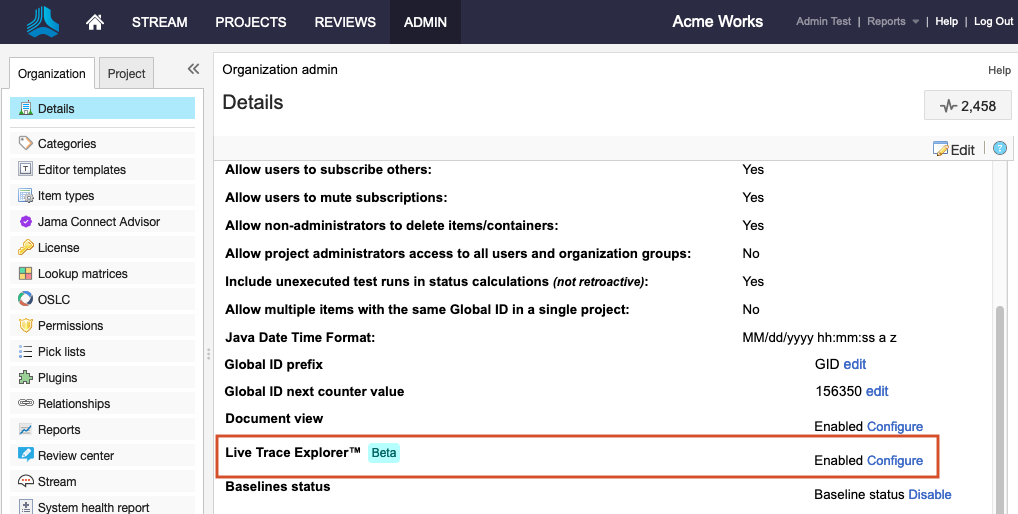Click the Categories tag icon
This screenshot has height=514, width=1018.
click(x=25, y=143)
